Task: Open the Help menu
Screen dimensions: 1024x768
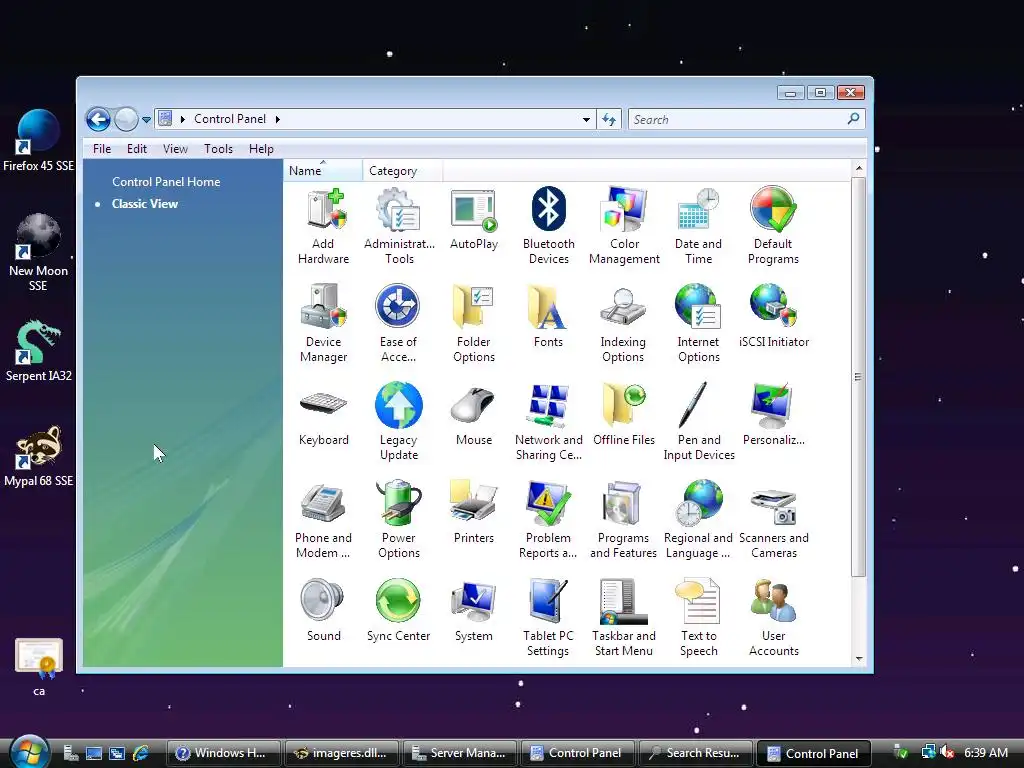Action: pyautogui.click(x=261, y=149)
